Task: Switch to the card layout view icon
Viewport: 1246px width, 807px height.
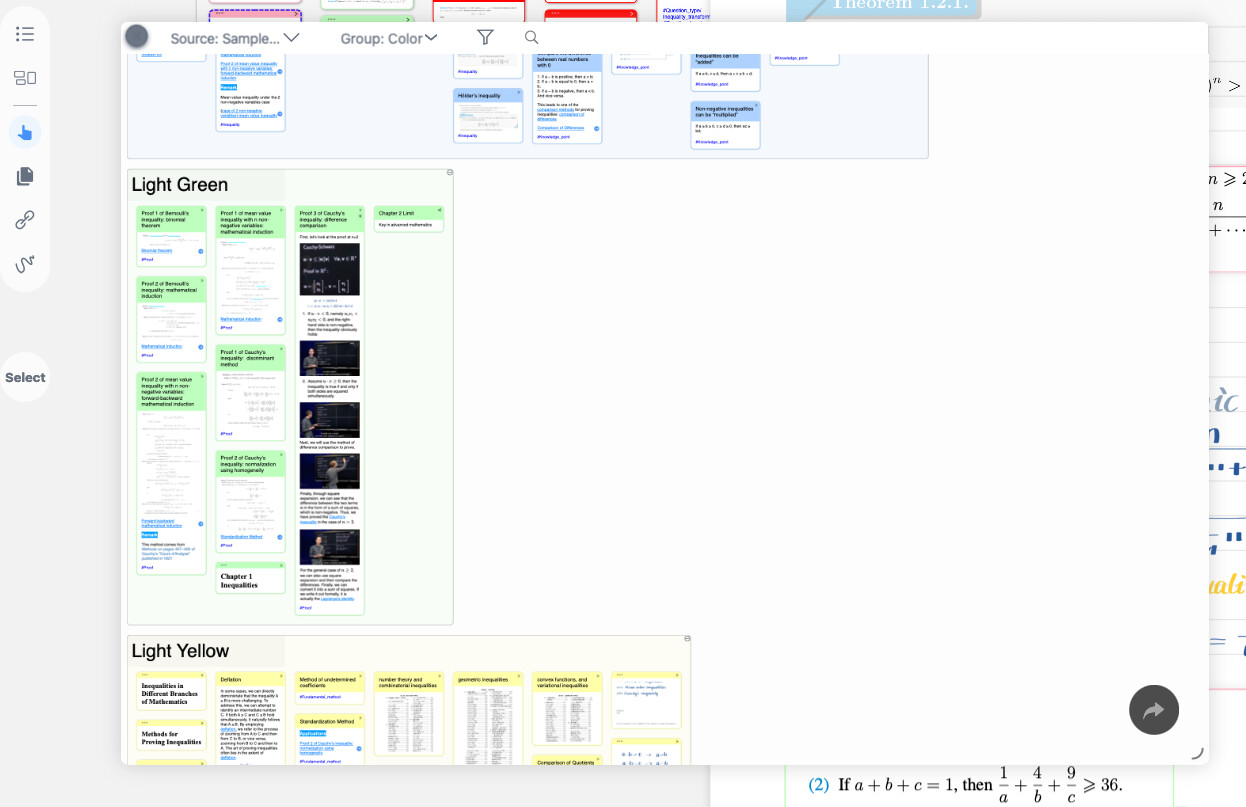Action: [25, 77]
